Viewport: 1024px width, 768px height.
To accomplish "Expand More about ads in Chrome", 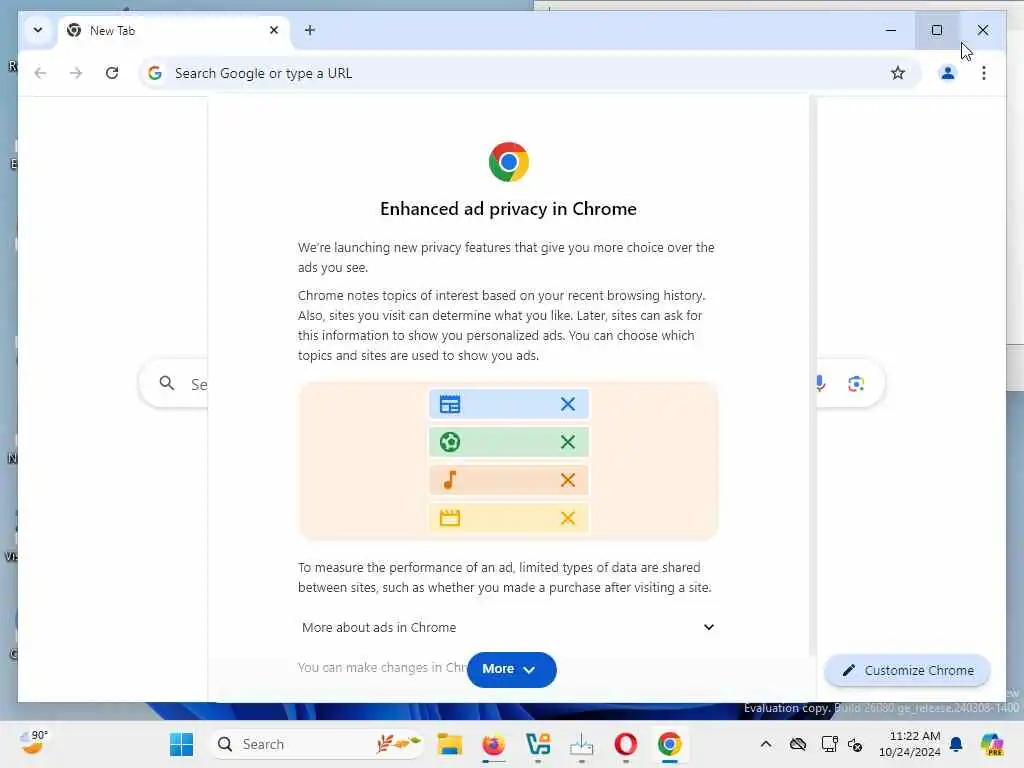I will (508, 627).
